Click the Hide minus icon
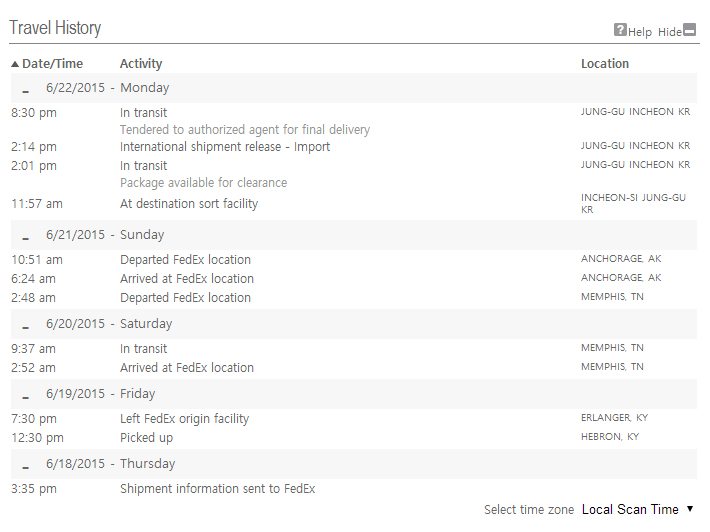 pyautogui.click(x=689, y=30)
